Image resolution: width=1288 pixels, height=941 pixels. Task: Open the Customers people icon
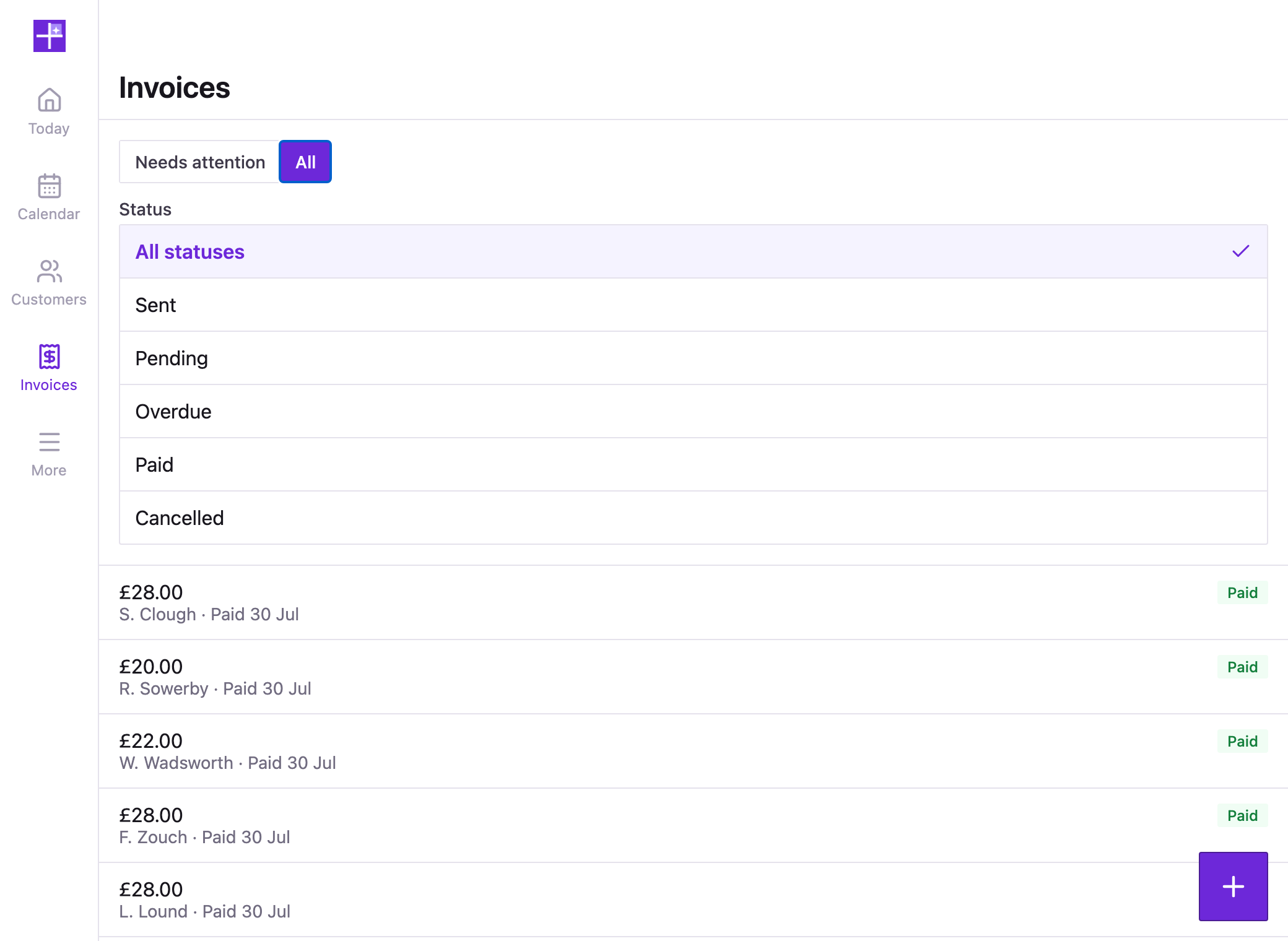pyautogui.click(x=49, y=271)
